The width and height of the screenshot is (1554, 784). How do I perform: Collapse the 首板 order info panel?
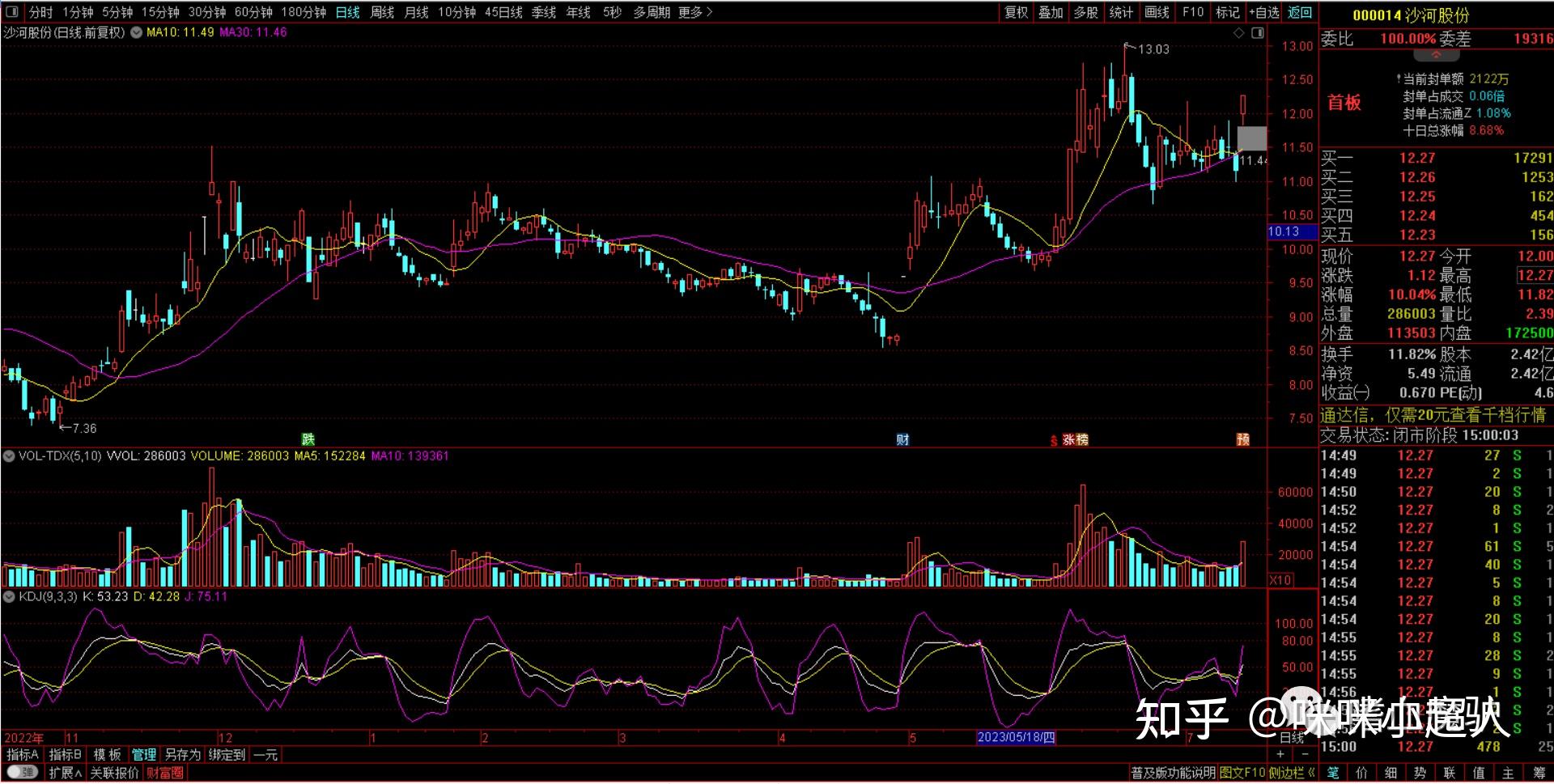[1436, 55]
